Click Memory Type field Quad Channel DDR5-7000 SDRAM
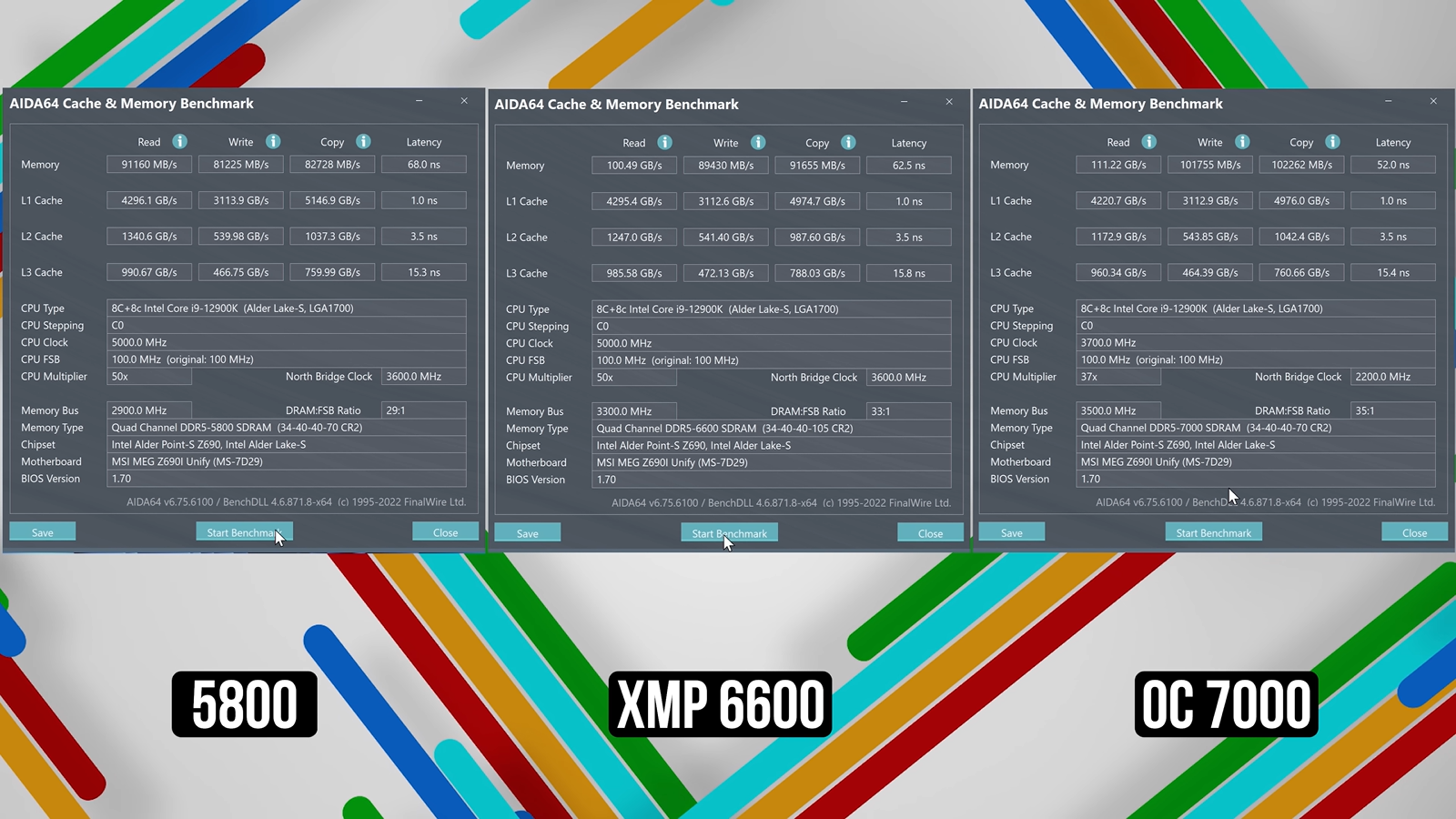 [x=1256, y=428]
